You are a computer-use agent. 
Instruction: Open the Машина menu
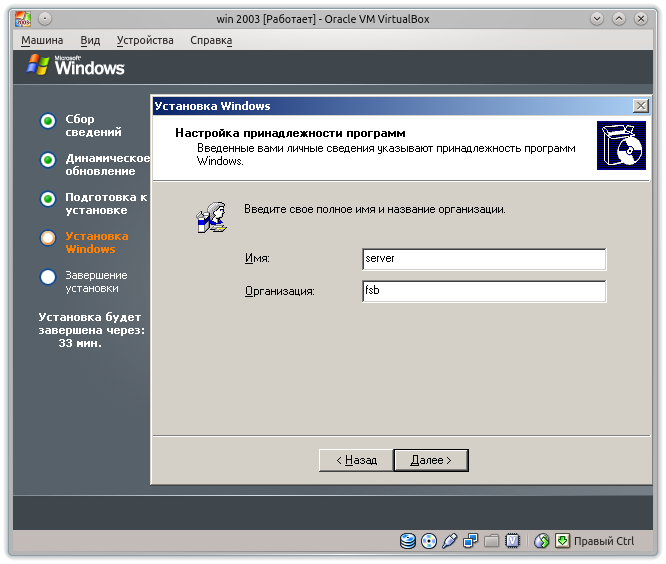tap(42, 40)
